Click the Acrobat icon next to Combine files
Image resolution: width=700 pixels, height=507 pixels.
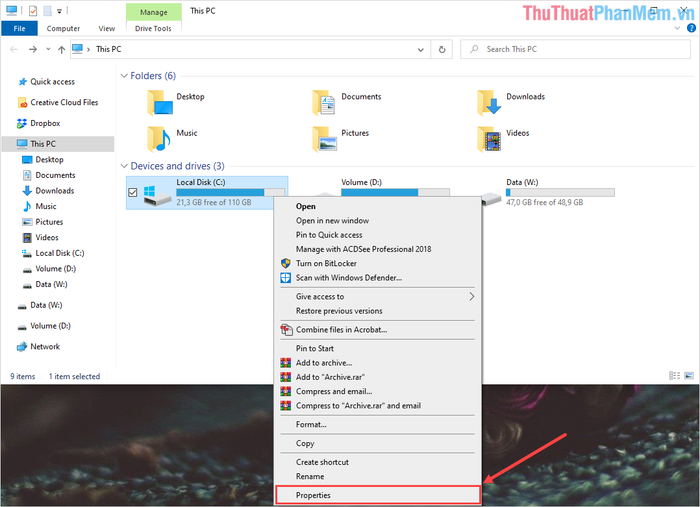pos(286,330)
